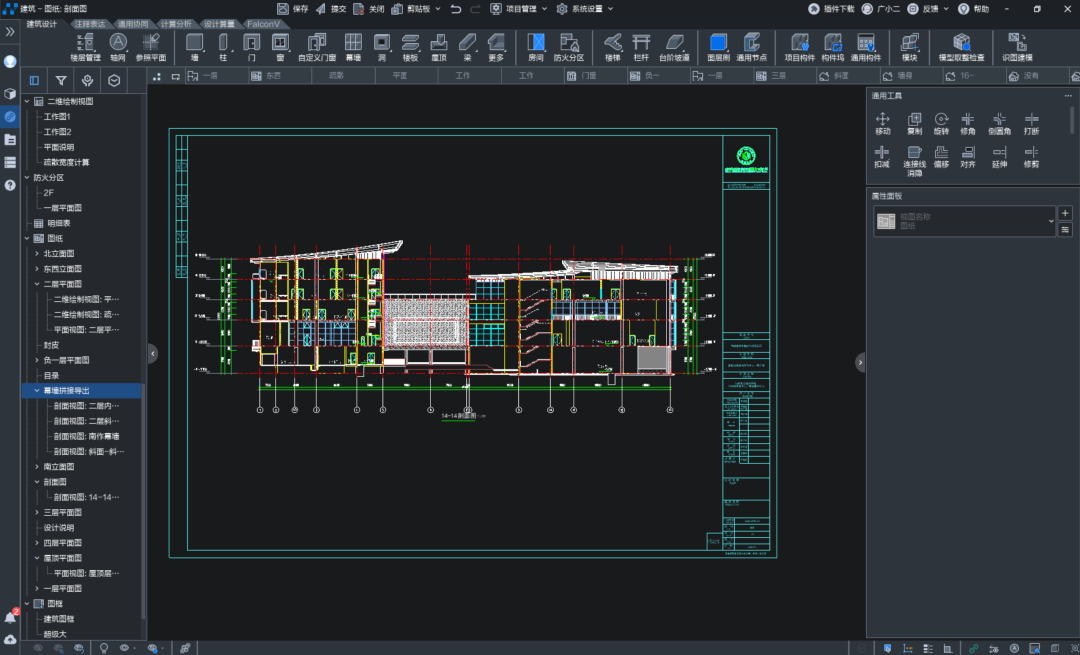This screenshot has width=1080, height=655.
Task: Click the 提交 submit button
Action: 331,9
